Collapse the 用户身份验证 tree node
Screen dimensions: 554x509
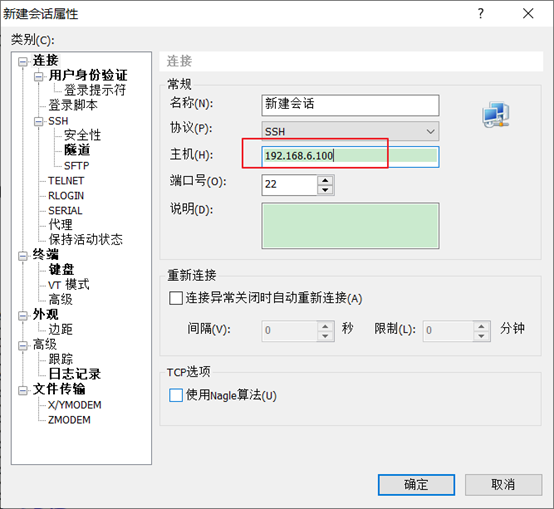(39, 77)
